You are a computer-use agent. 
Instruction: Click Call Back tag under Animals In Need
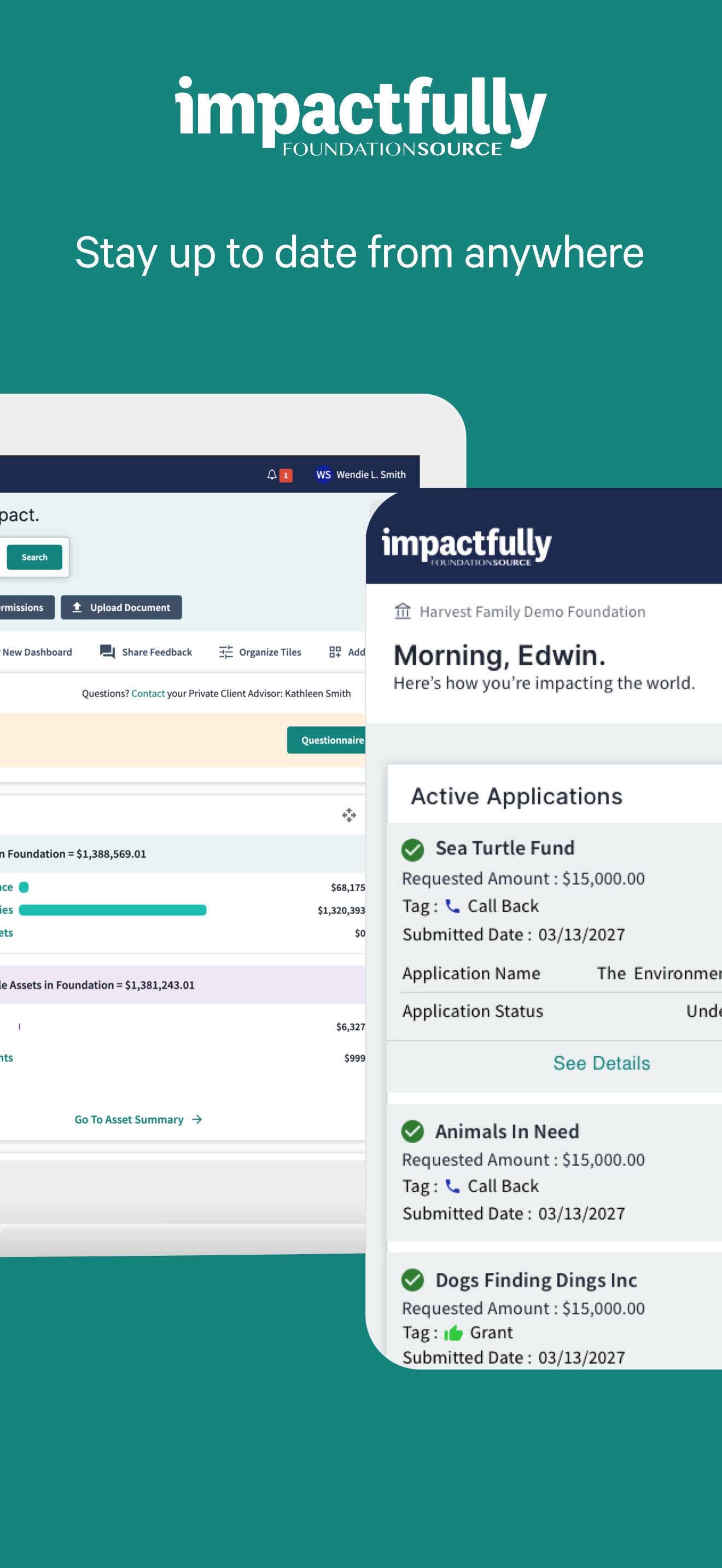tap(503, 1186)
